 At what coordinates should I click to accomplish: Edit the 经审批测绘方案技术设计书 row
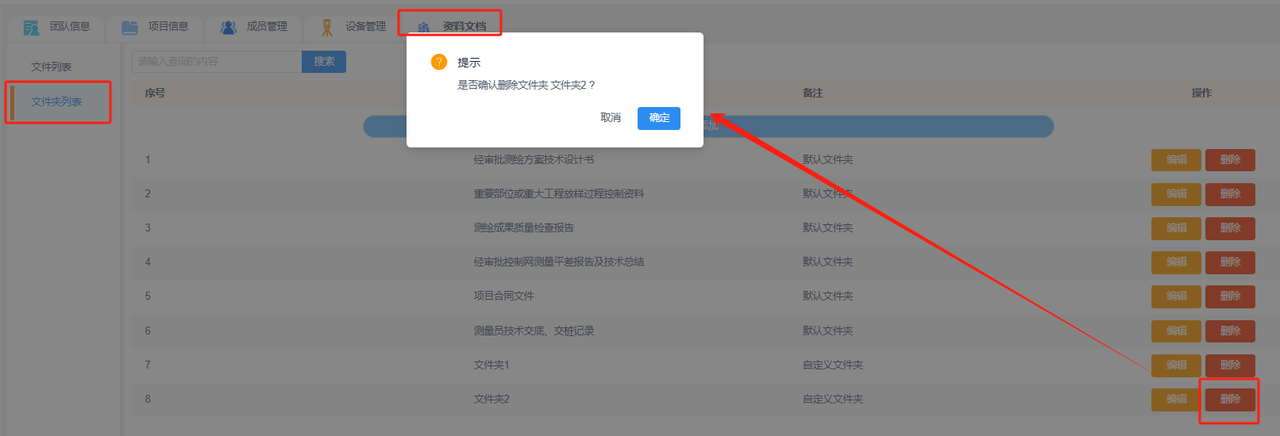[x=1176, y=160]
